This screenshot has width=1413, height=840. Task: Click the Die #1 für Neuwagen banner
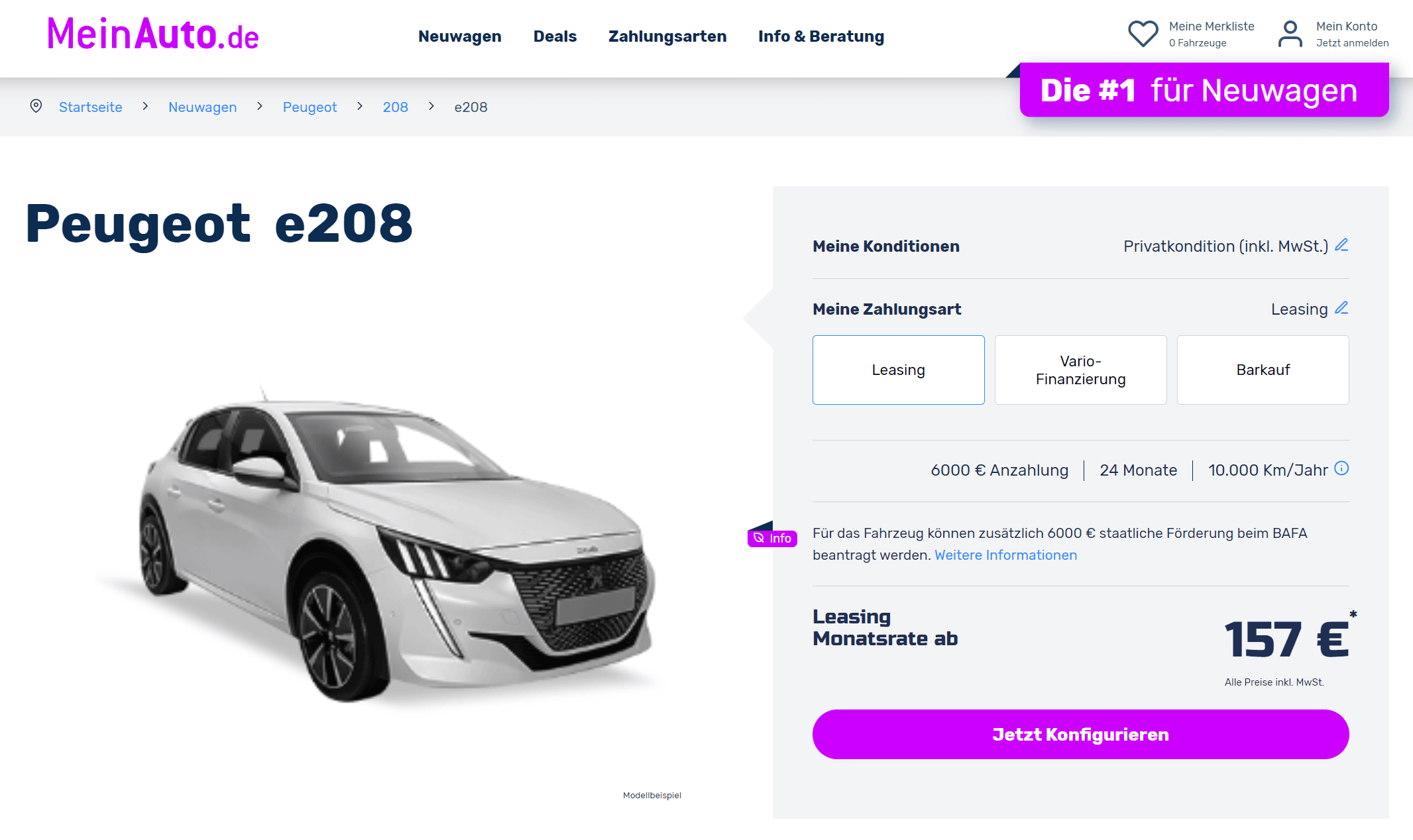tap(1204, 90)
